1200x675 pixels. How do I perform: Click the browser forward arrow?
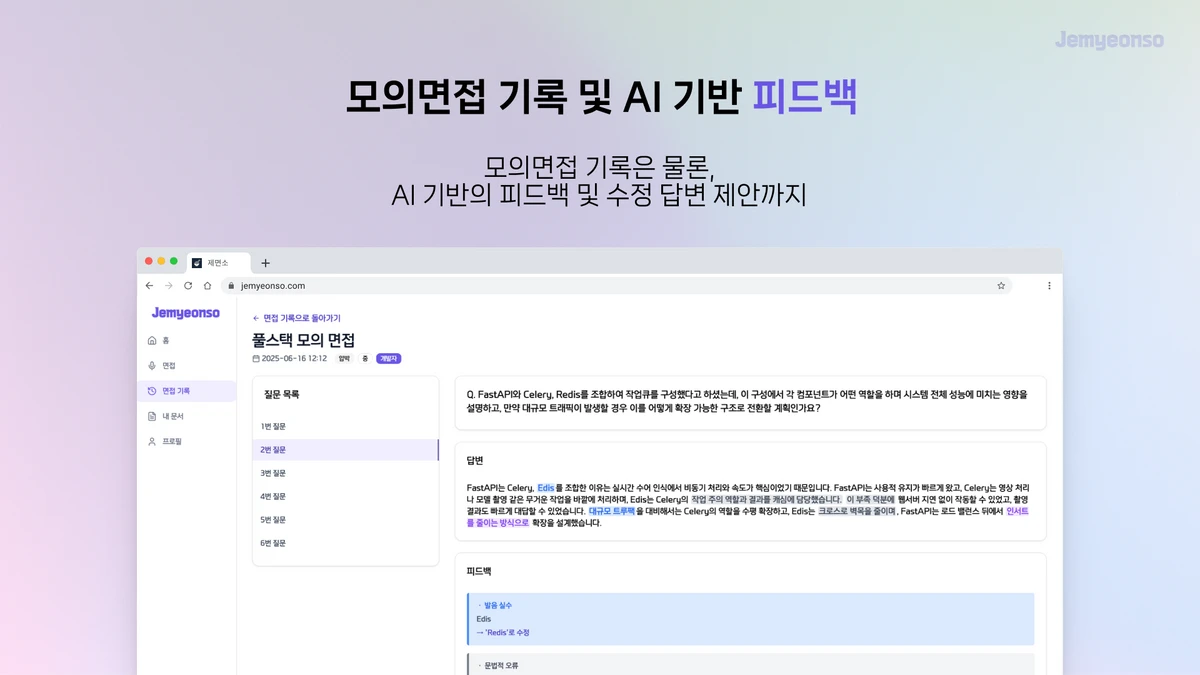tap(168, 285)
